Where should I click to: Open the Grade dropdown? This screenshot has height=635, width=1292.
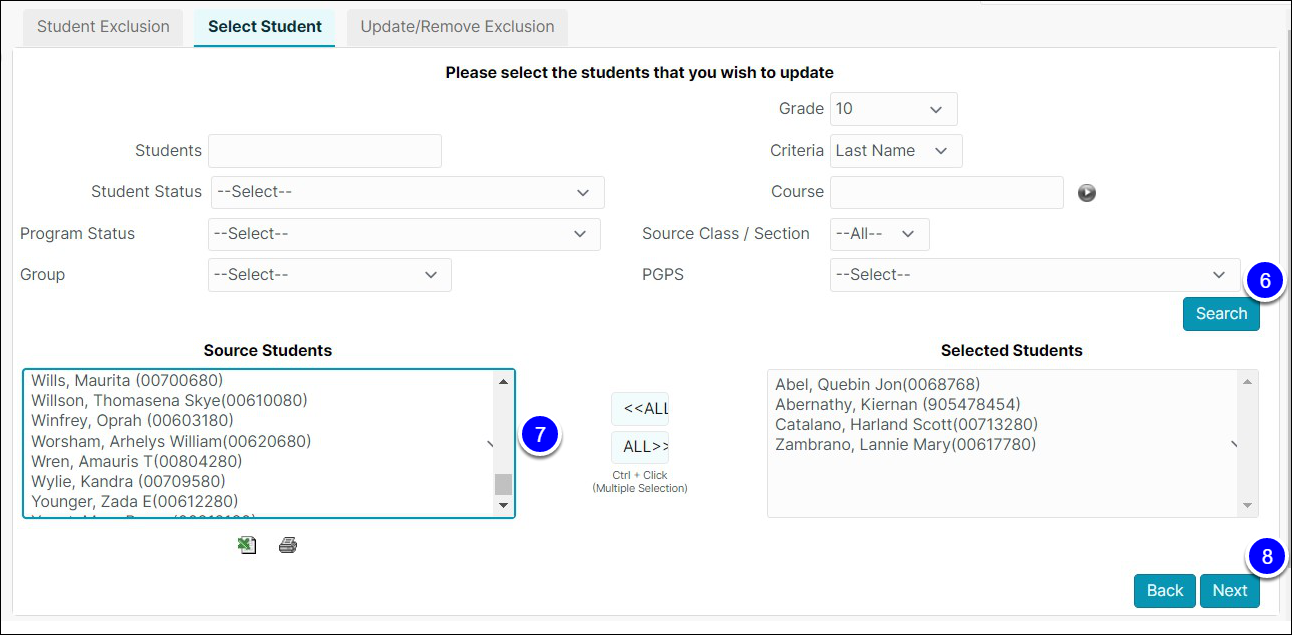coord(893,109)
